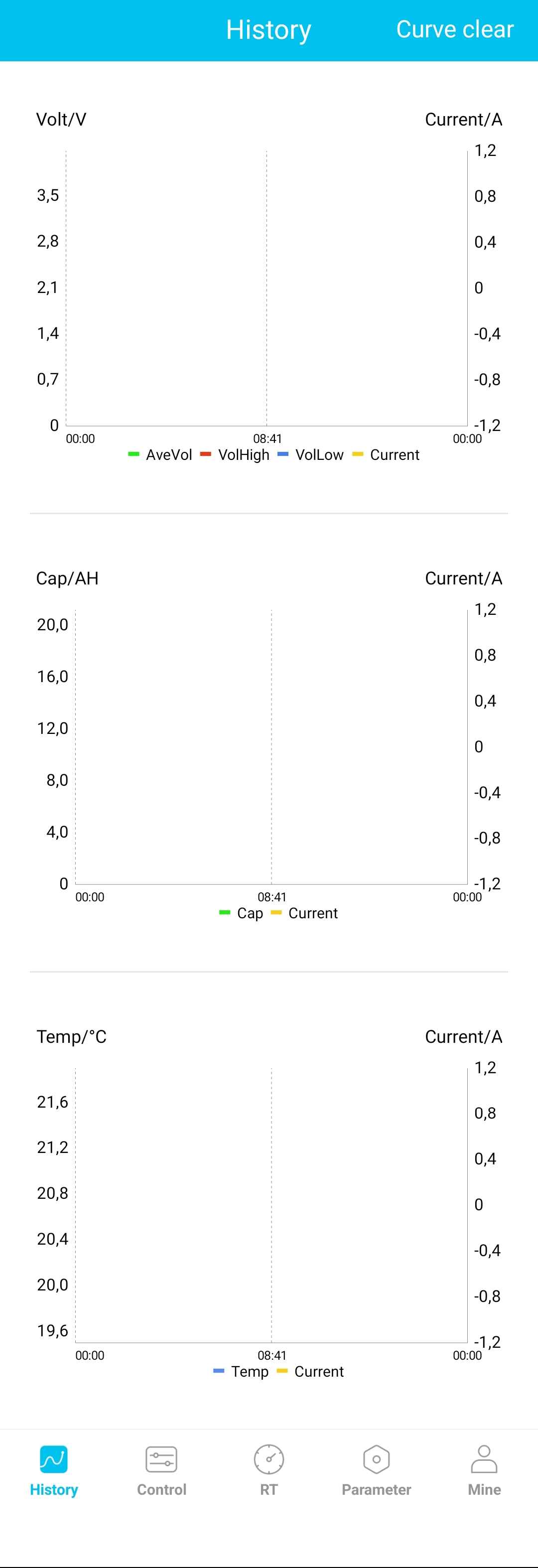Select the Parameter tab label

click(x=376, y=1489)
